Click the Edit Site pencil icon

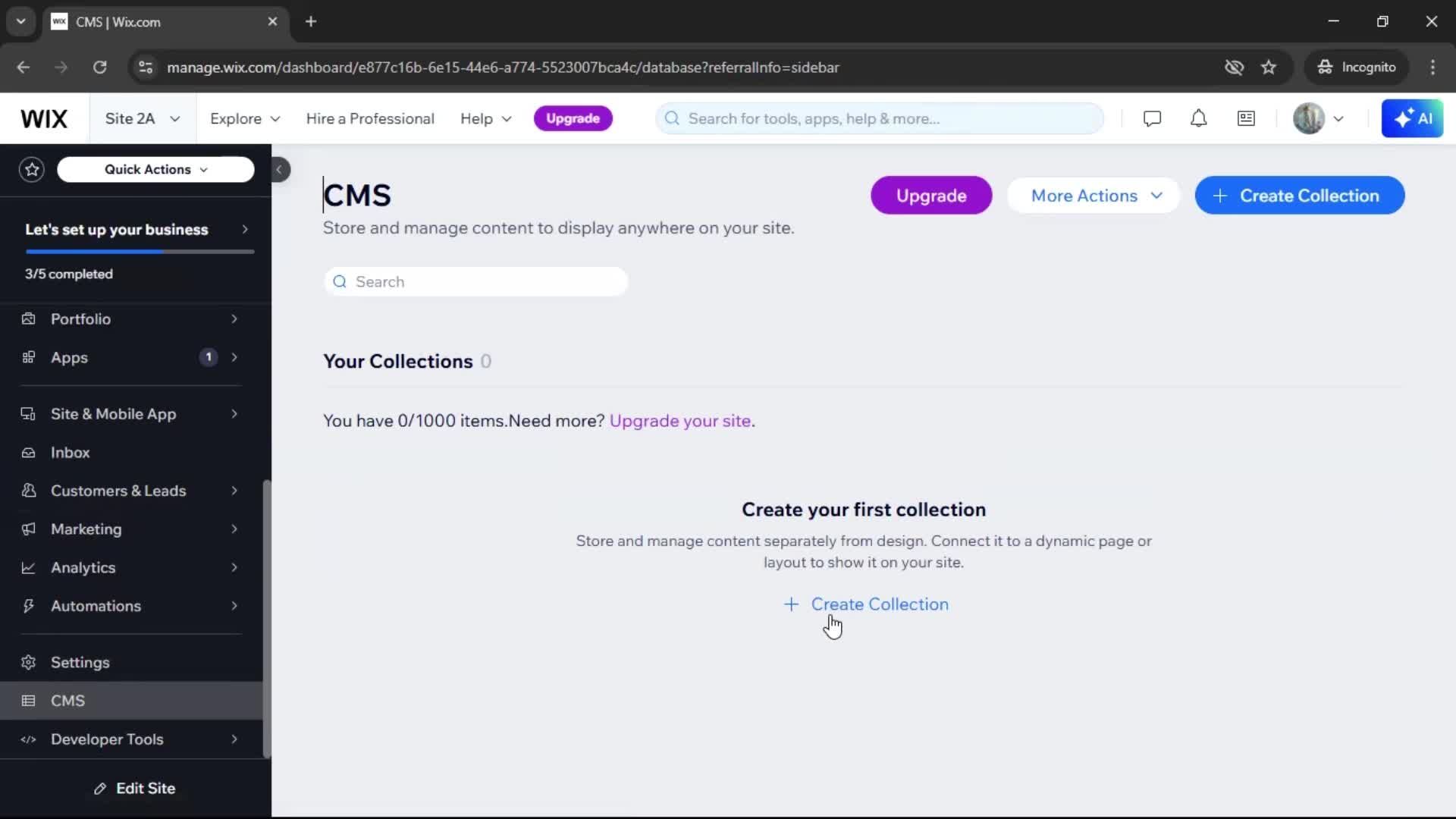pos(100,789)
